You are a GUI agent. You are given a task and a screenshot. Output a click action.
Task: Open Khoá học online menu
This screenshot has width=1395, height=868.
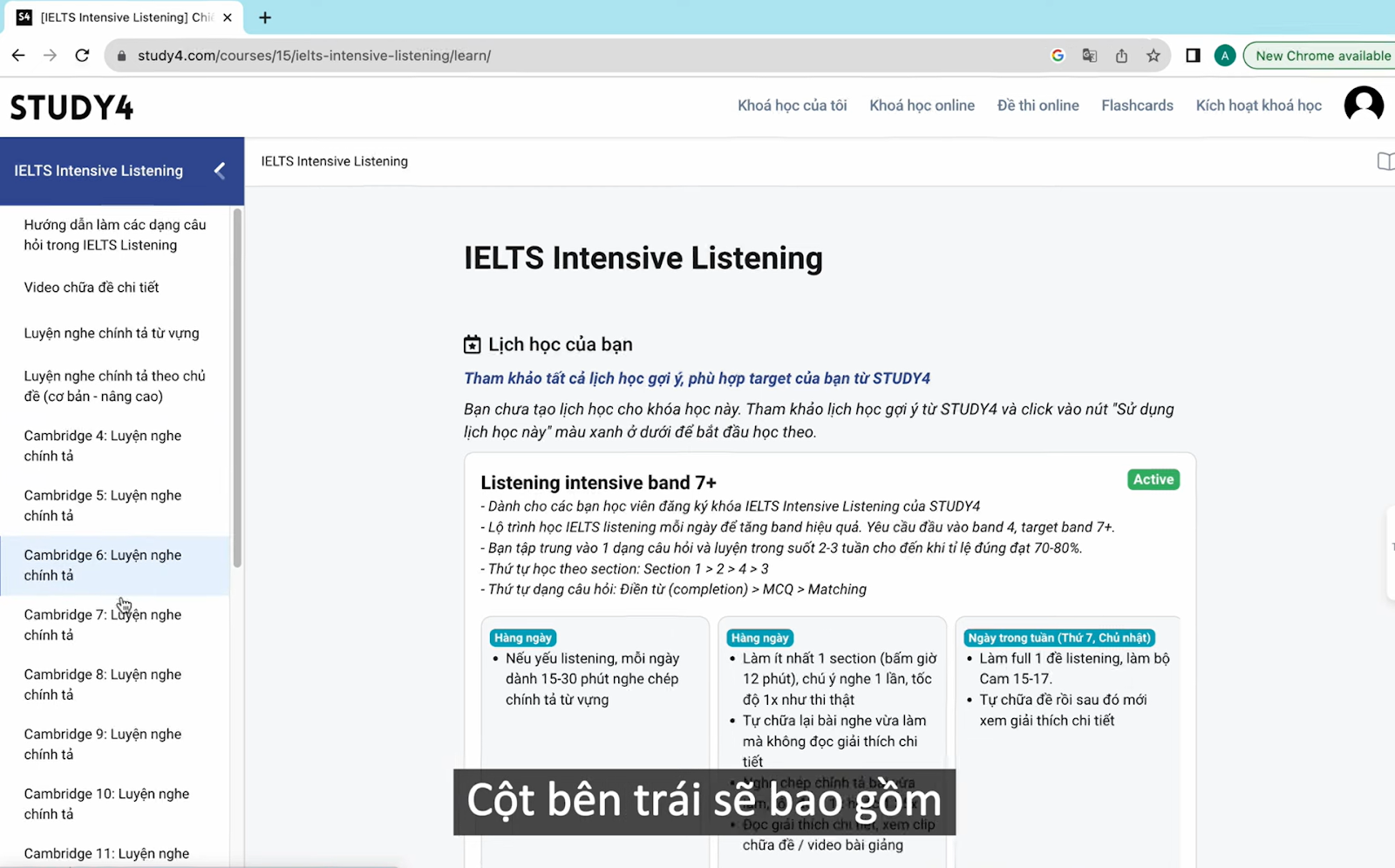pyautogui.click(x=922, y=105)
